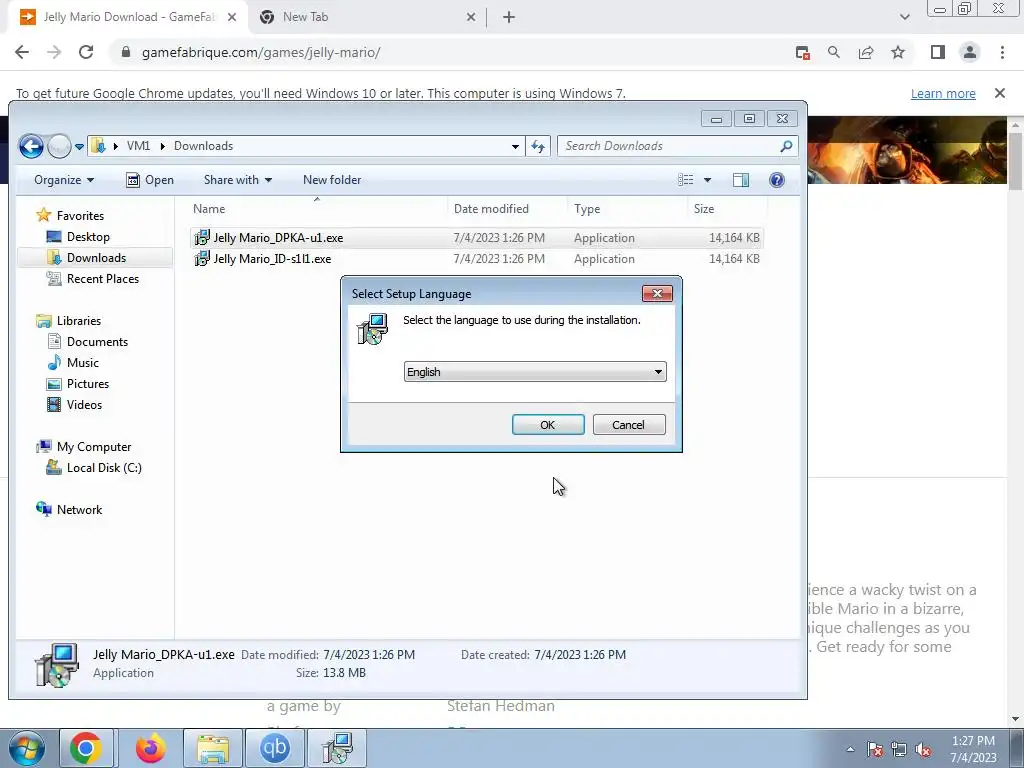Click VM1 in the address breadcrumb
The image size is (1024, 768).
(138, 146)
